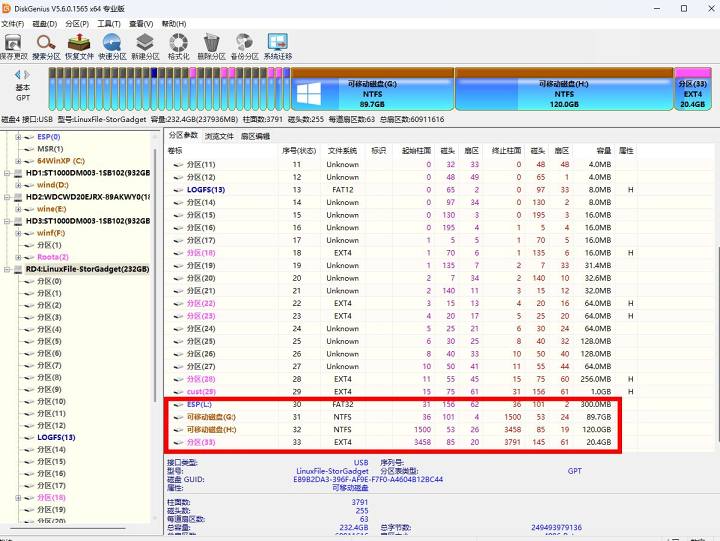Image resolution: width=720 pixels, height=541 pixels.
Task: Sort by the 文件系统 column header
Action: coord(342,151)
